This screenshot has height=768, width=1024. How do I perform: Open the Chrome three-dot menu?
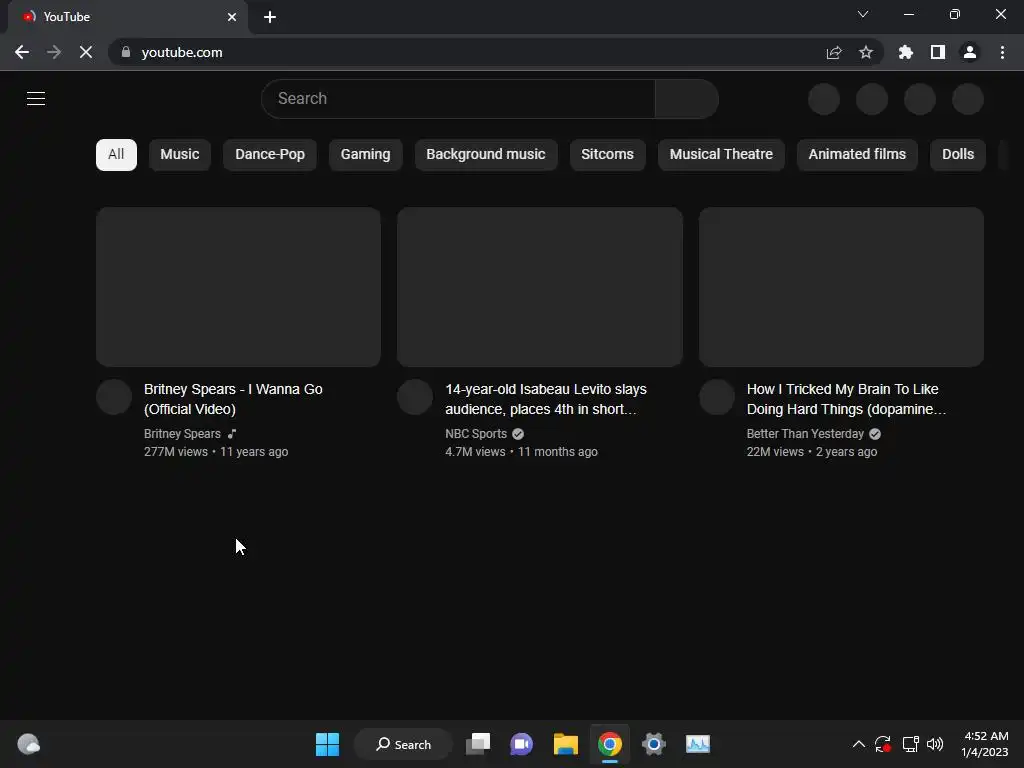[x=1002, y=52]
